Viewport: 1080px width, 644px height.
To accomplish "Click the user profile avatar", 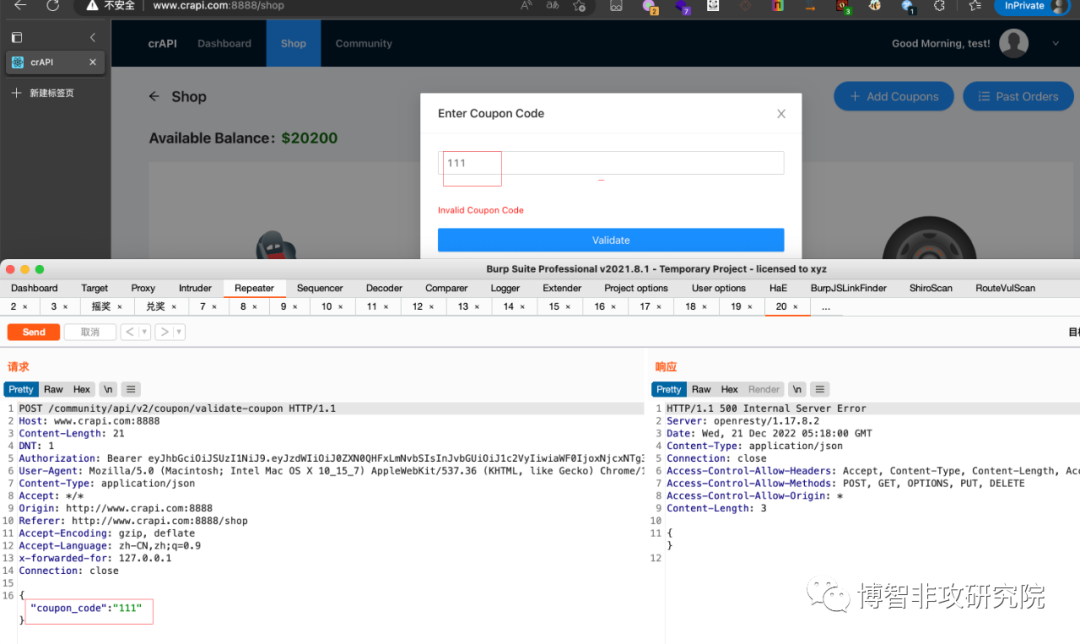I will [x=1013, y=43].
